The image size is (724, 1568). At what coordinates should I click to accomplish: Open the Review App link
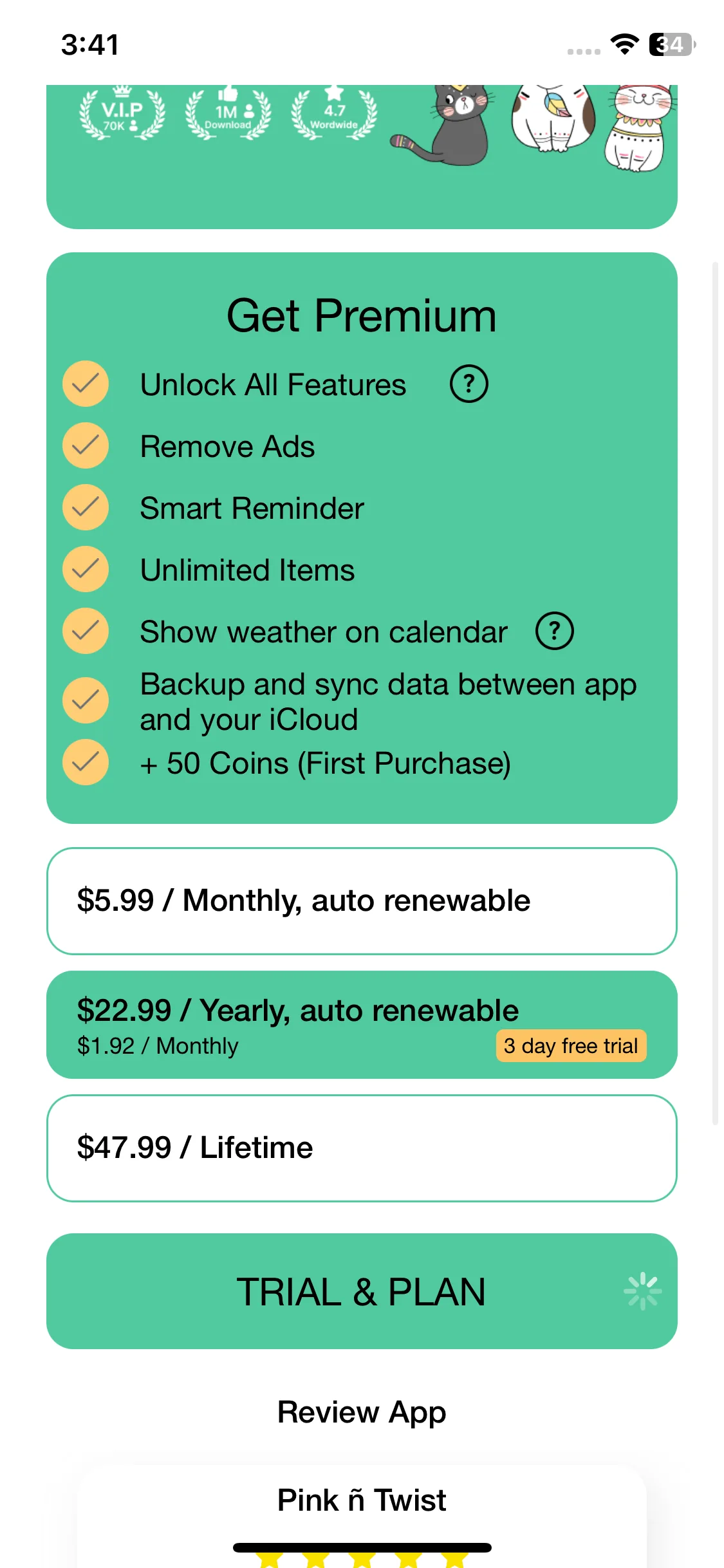(362, 1412)
